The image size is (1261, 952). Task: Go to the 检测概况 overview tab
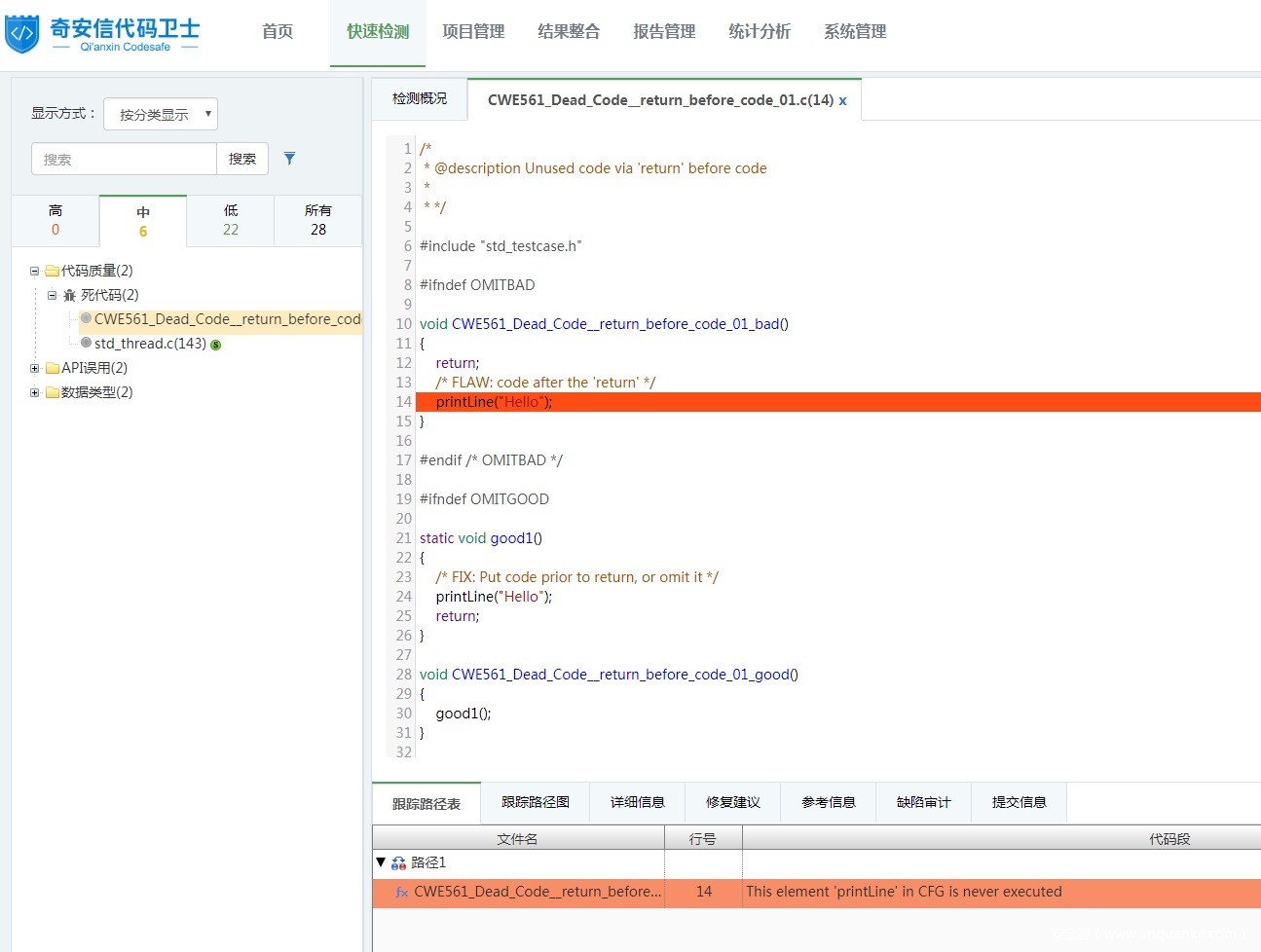(420, 98)
